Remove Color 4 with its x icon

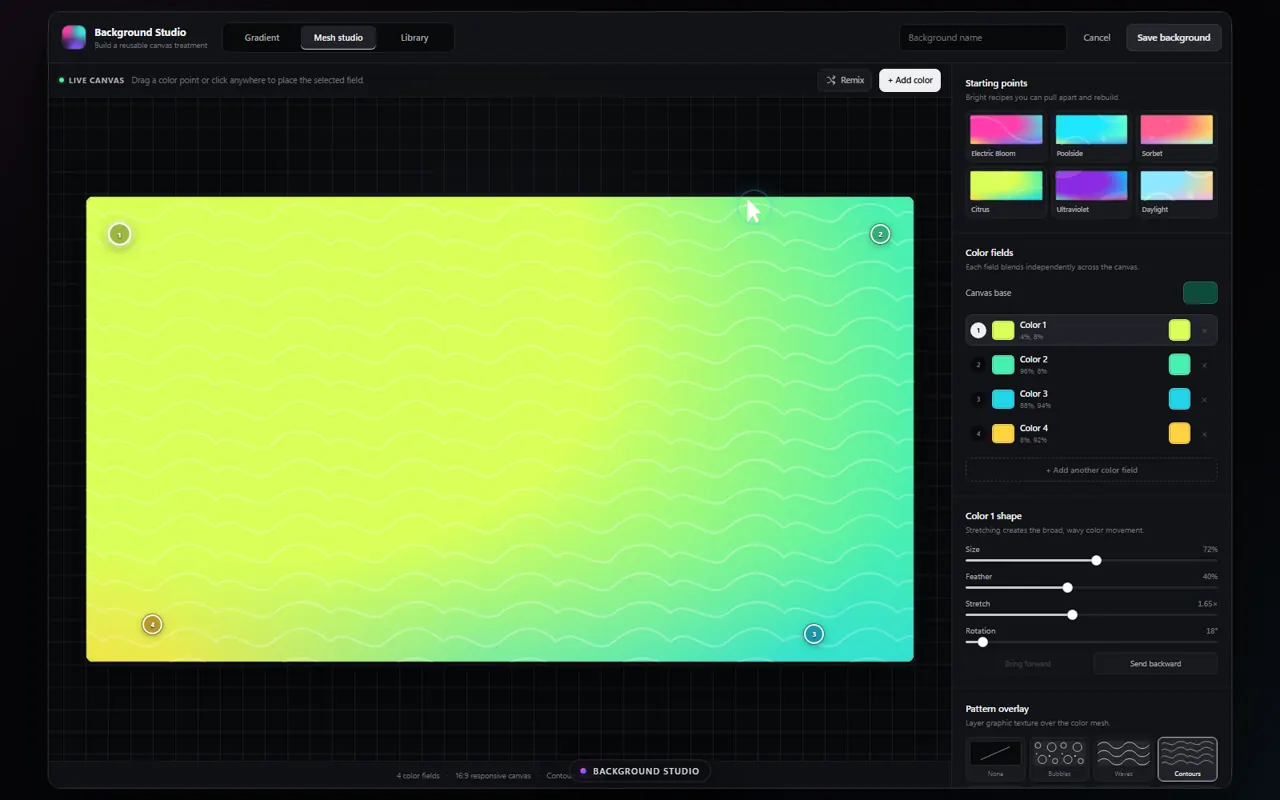click(1204, 434)
